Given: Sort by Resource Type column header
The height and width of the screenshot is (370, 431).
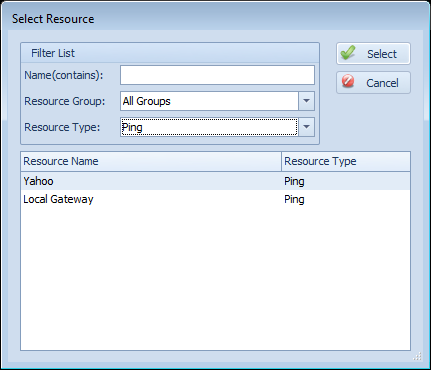Looking at the screenshot, I should coord(346,162).
